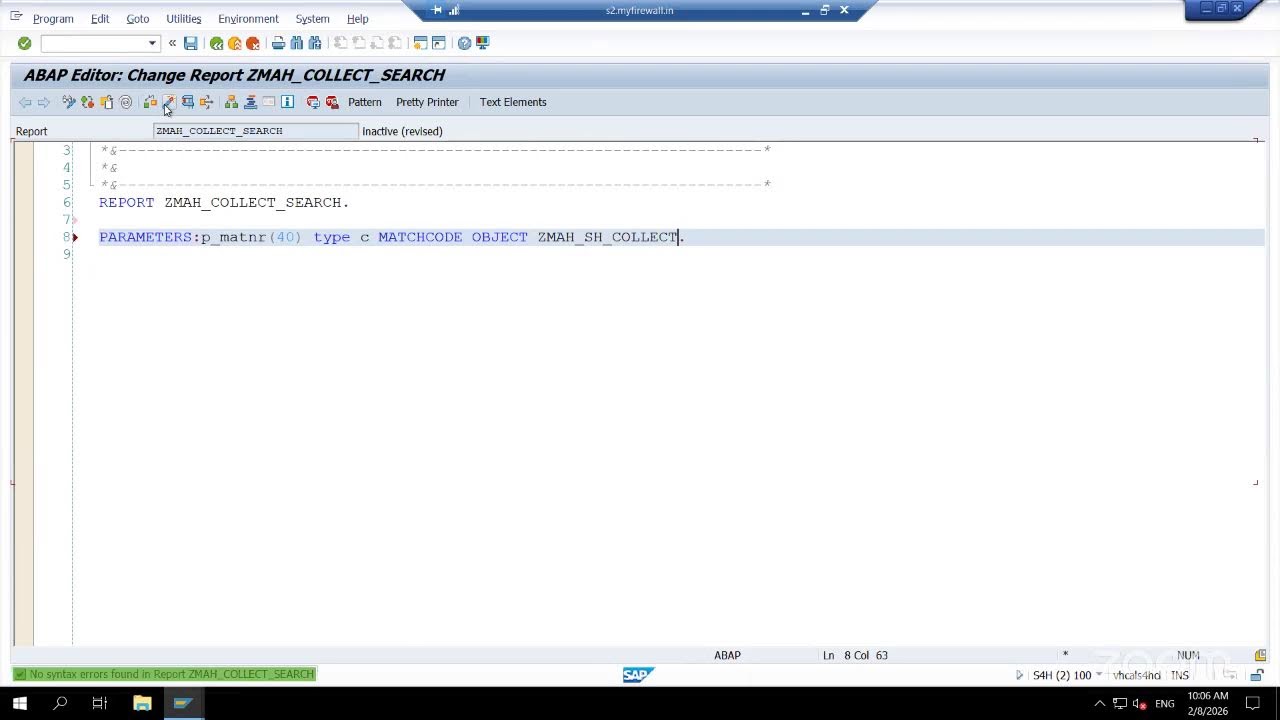Image resolution: width=1280 pixels, height=720 pixels.
Task: Toggle Display/Change mode icon
Action: click(x=69, y=102)
